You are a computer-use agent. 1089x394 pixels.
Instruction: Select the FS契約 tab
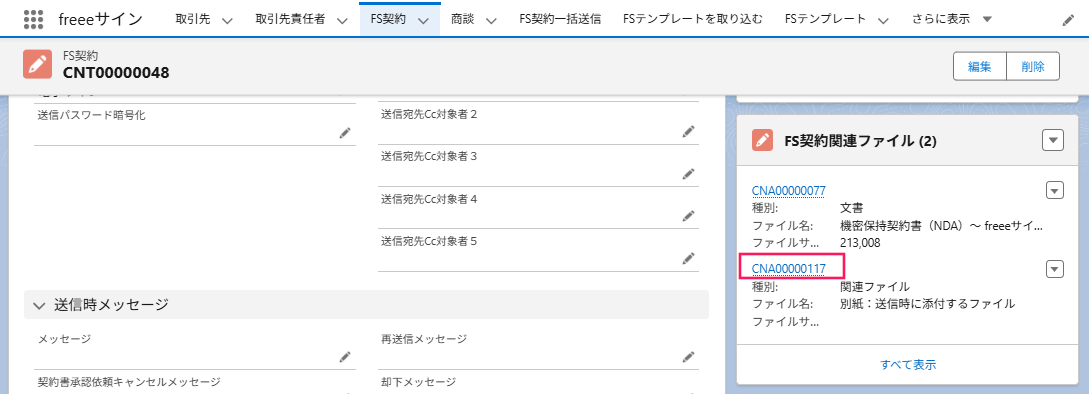point(388,19)
